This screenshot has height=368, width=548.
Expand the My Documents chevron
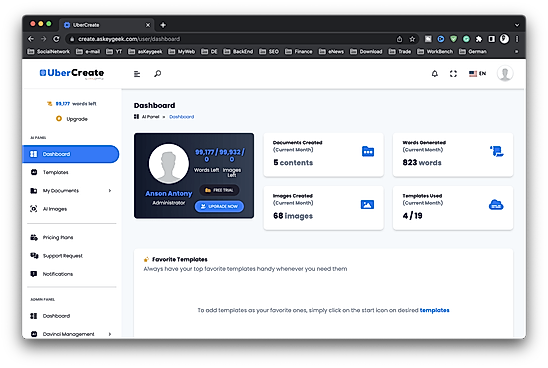click(x=110, y=190)
